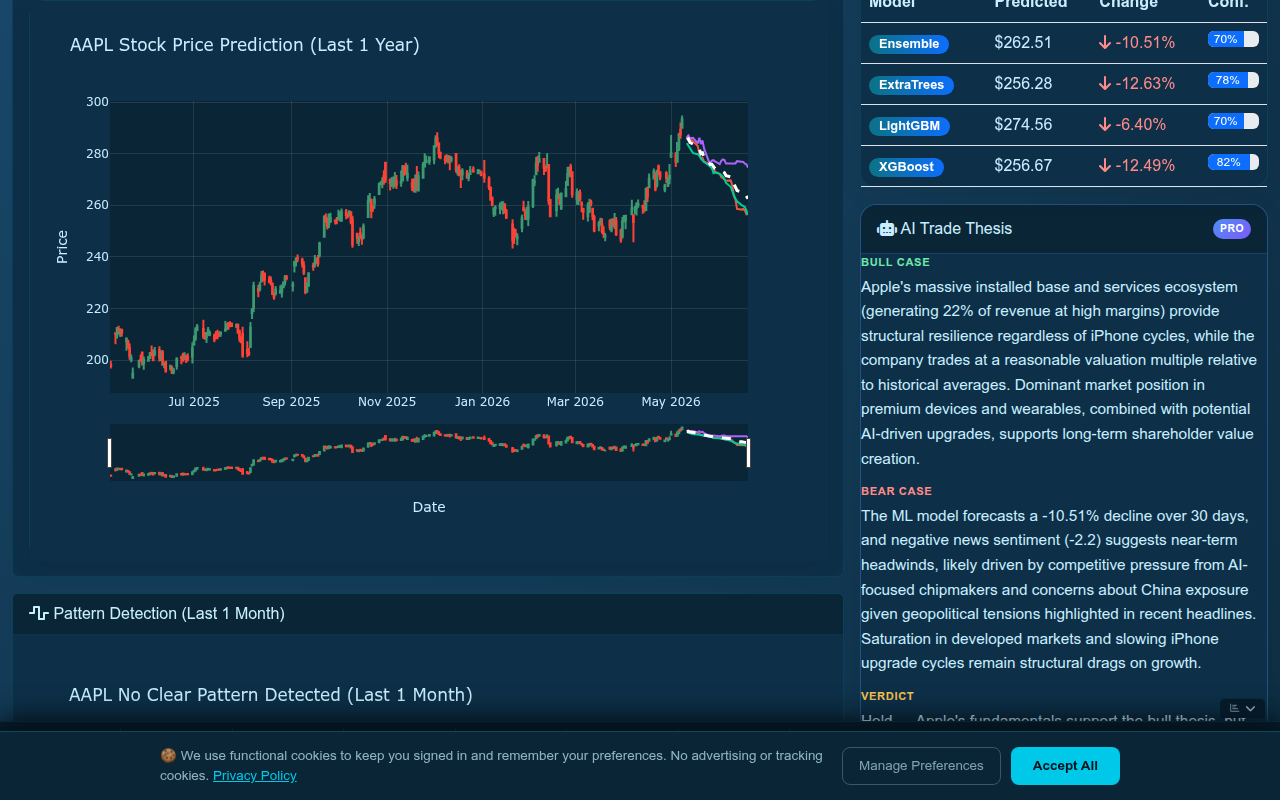This screenshot has height=800, width=1280.
Task: Click the right handle of the chart range slider
Action: click(748, 452)
